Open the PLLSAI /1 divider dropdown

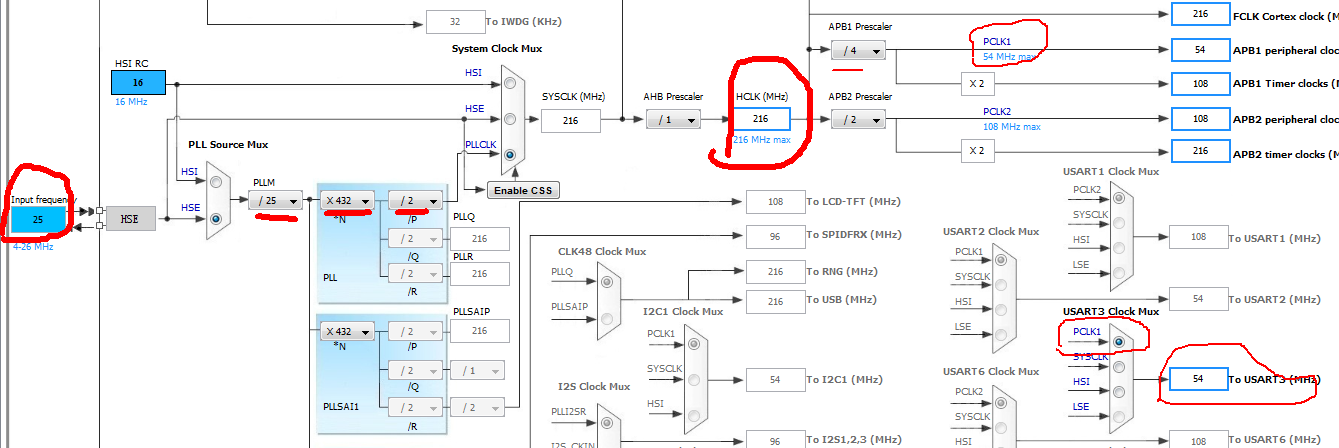point(477,370)
